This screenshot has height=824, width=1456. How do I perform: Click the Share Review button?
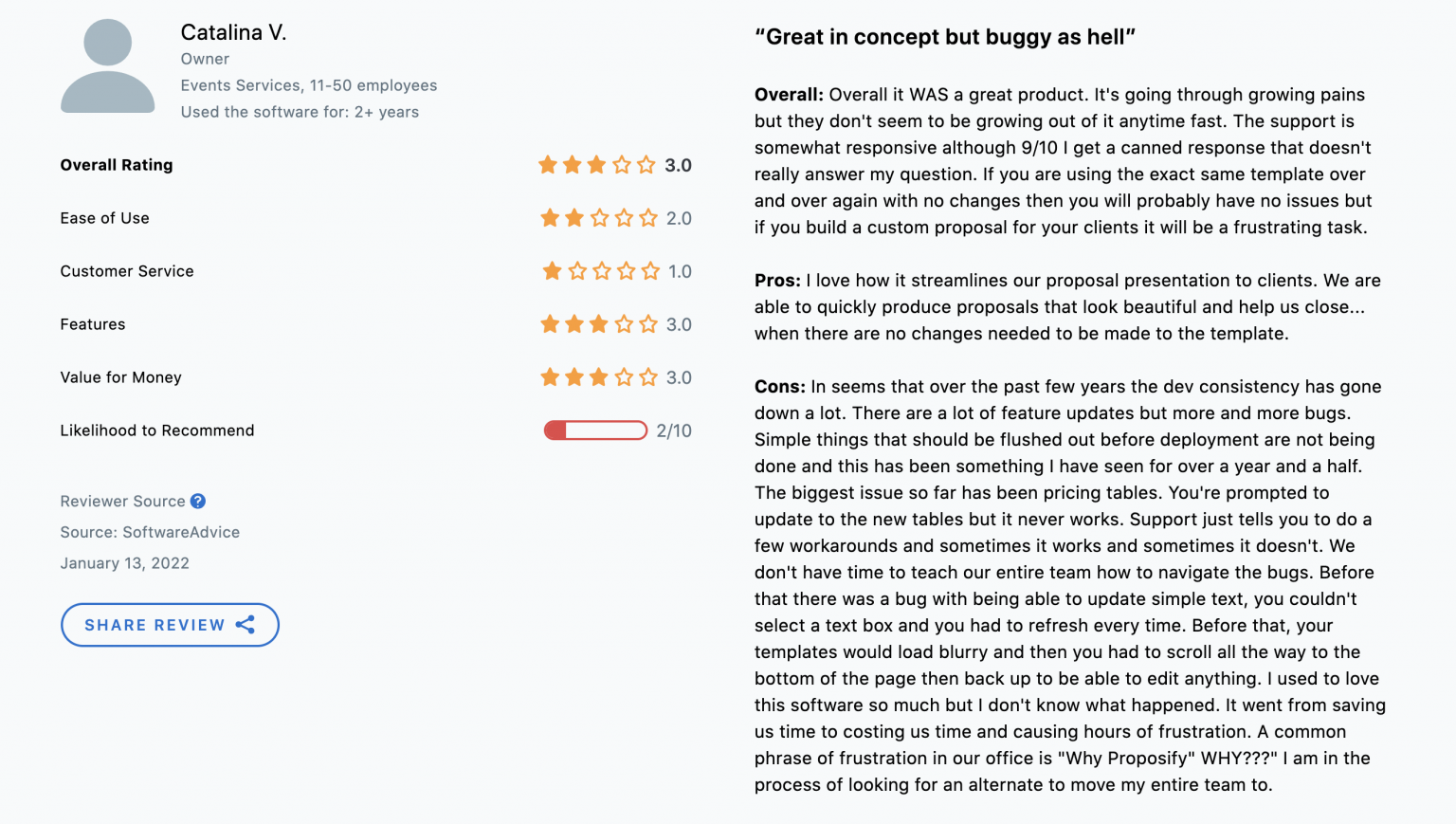(170, 625)
